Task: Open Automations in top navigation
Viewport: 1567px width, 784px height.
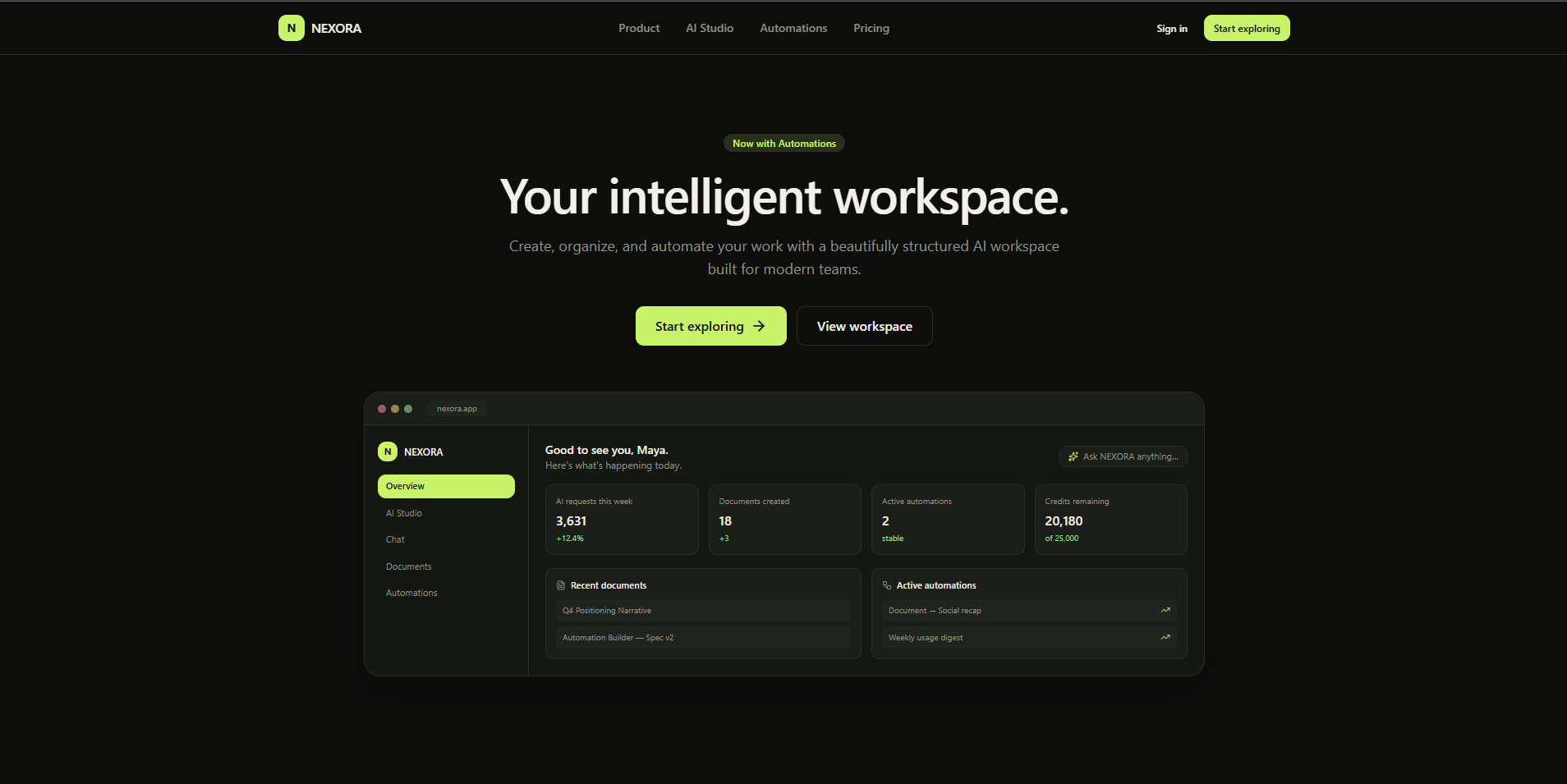Action: coord(793,28)
